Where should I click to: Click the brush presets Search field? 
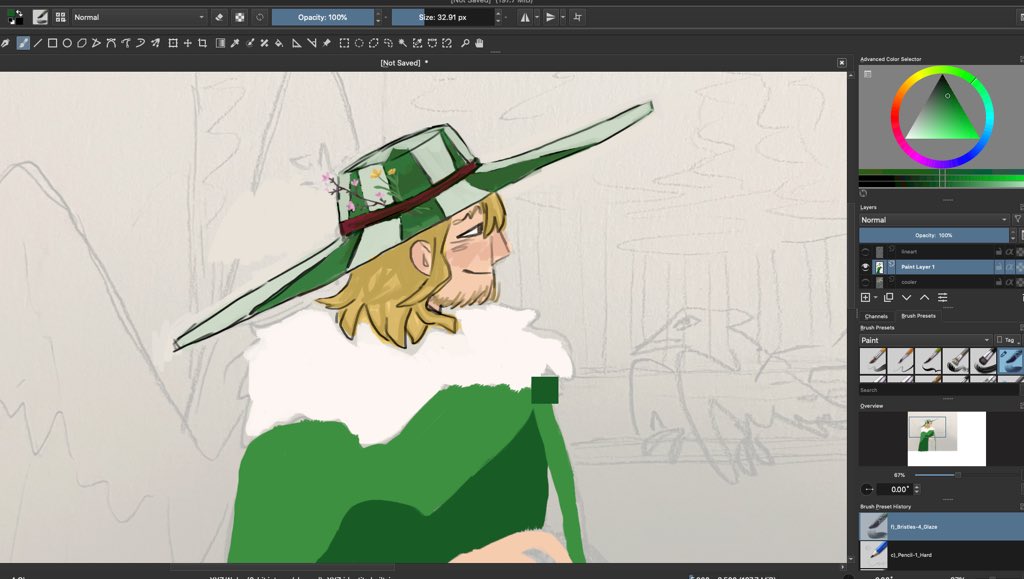(x=938, y=390)
